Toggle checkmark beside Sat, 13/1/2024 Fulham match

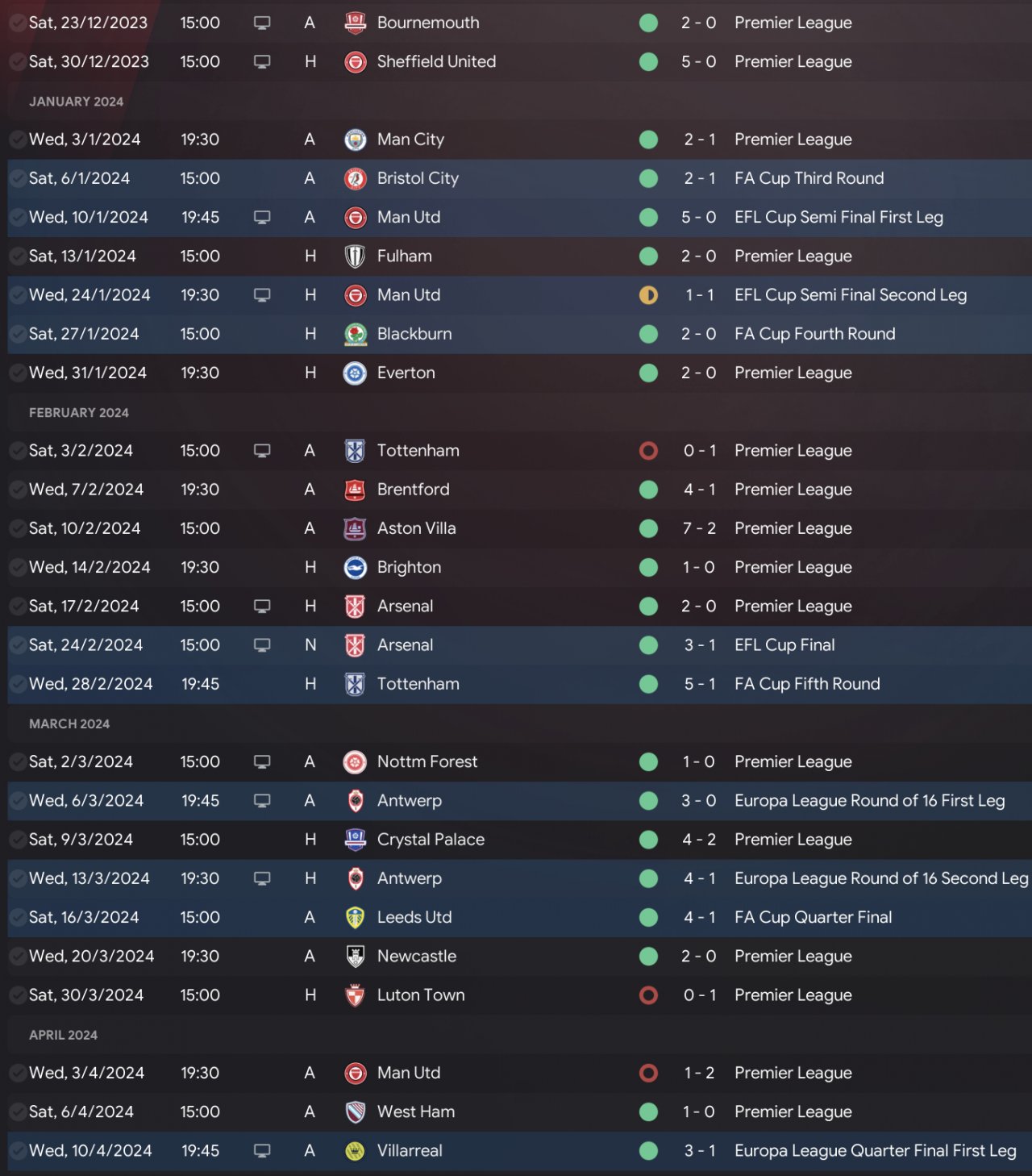click(x=17, y=256)
